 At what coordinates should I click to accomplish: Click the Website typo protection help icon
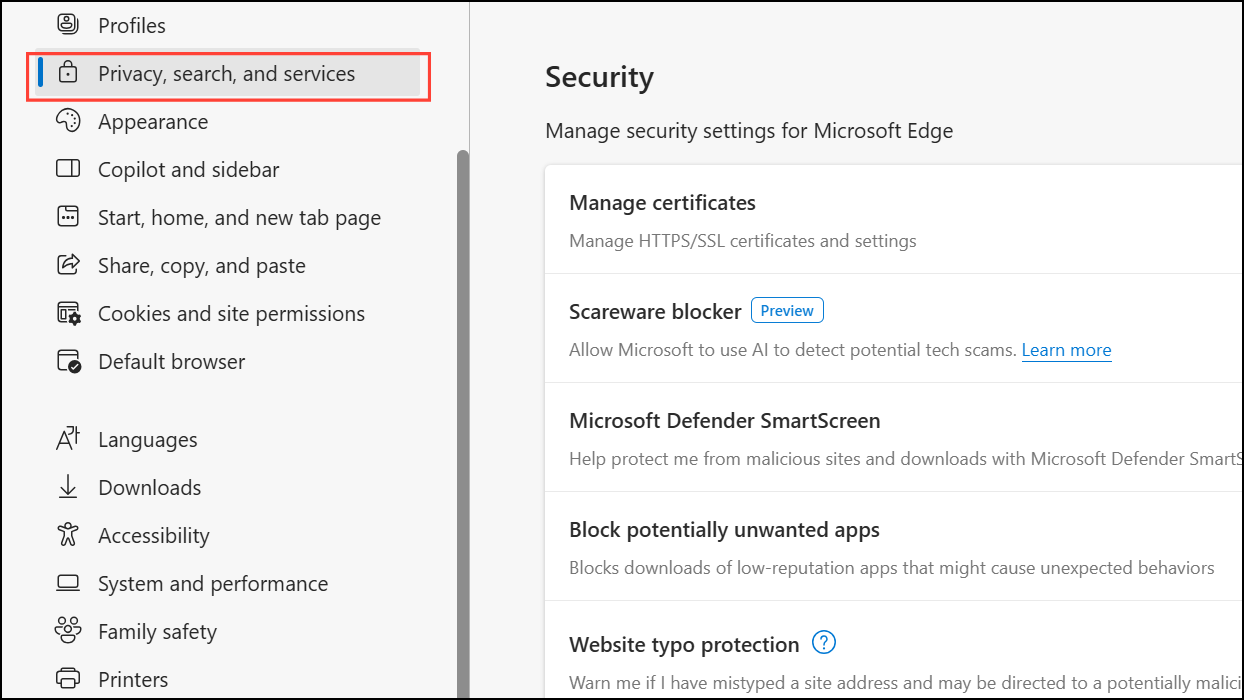[x=823, y=643]
